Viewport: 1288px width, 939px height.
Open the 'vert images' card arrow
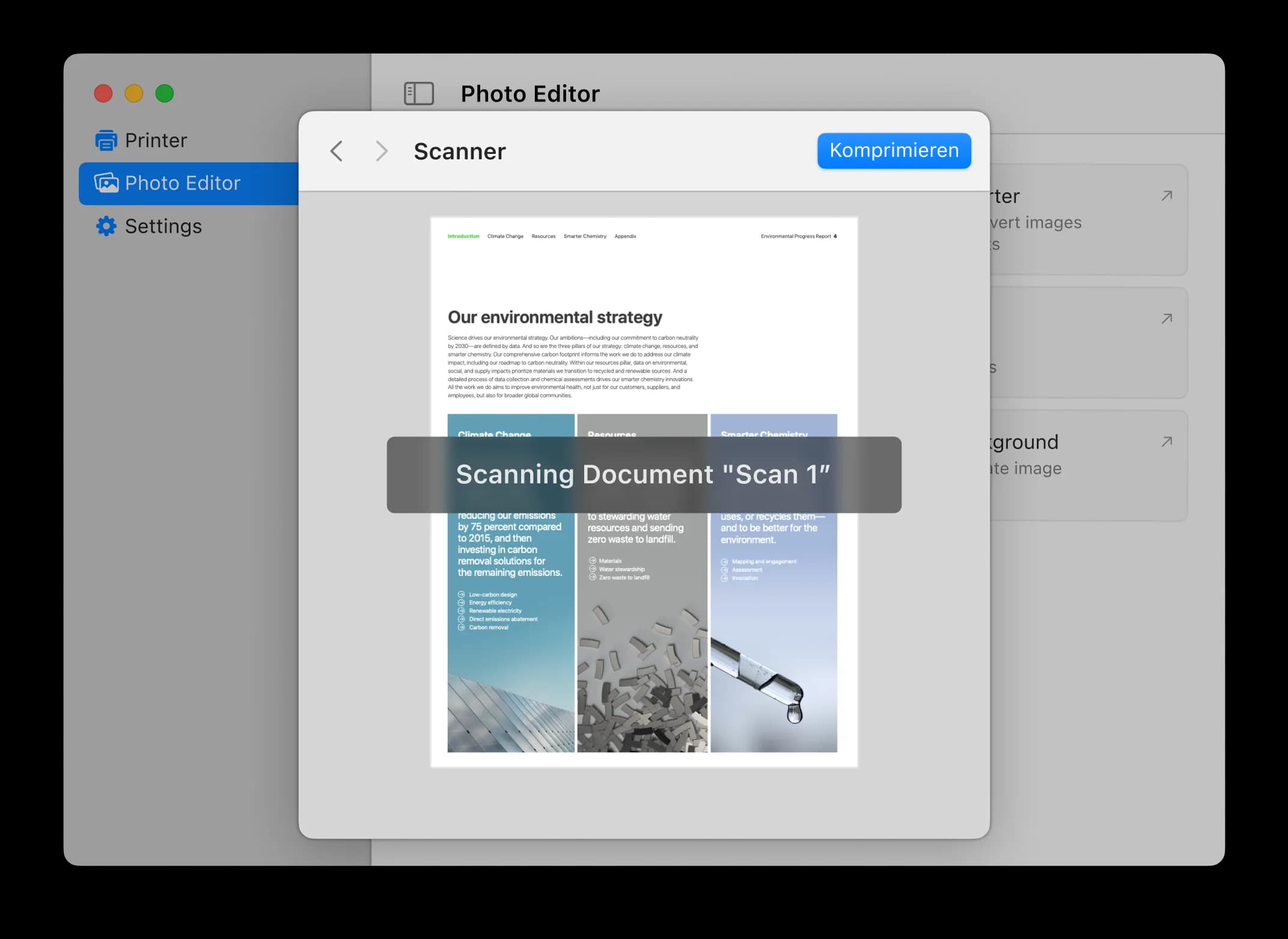click(1167, 195)
